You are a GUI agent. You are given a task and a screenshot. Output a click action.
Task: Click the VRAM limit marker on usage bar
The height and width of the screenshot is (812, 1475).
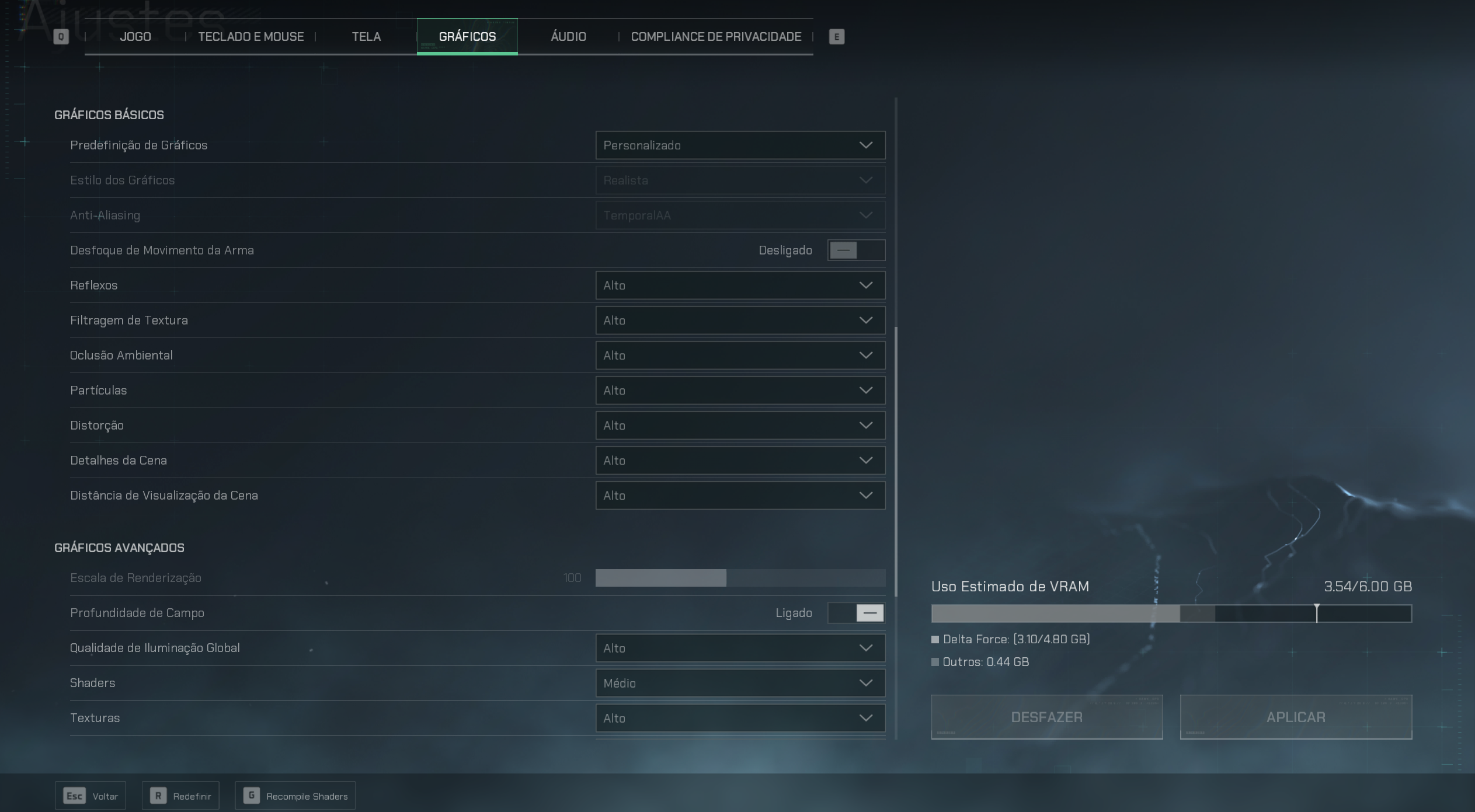point(1316,612)
